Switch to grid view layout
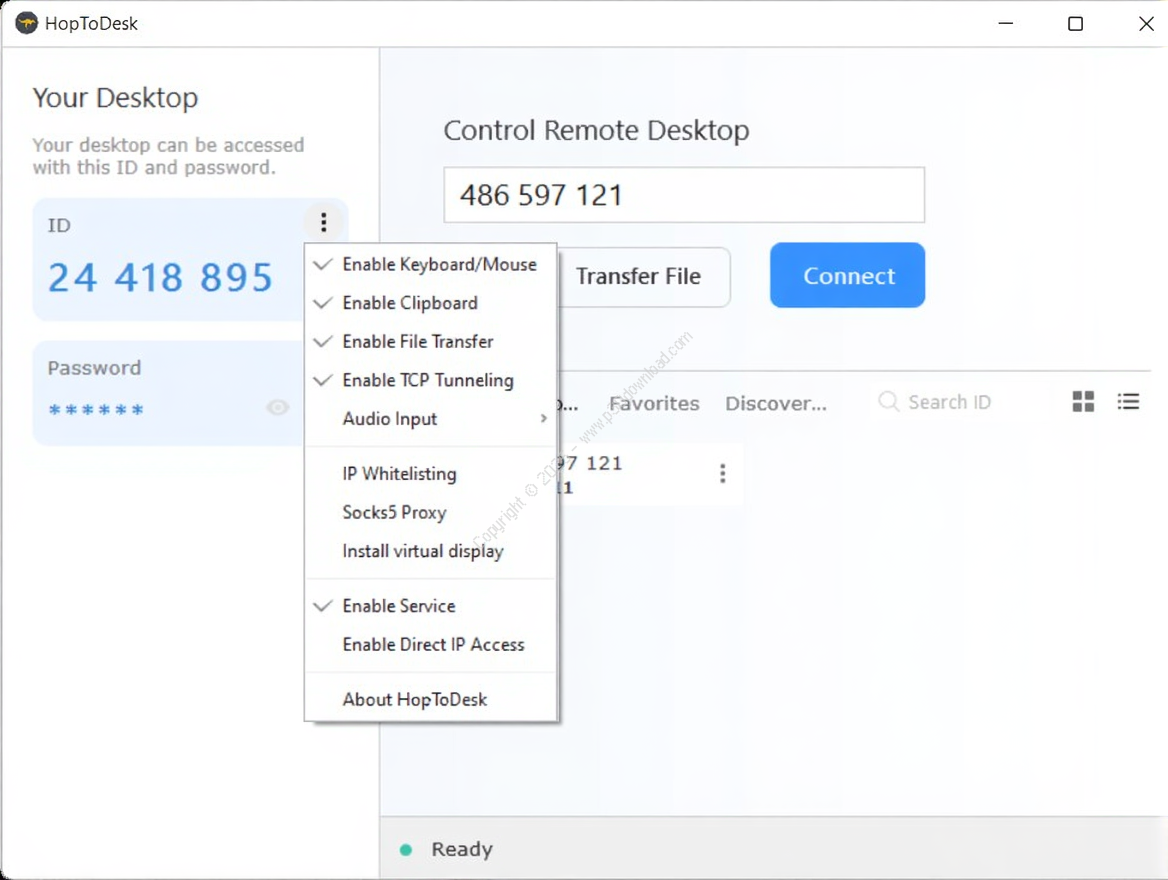Image resolution: width=1168 pixels, height=880 pixels. pyautogui.click(x=1083, y=402)
